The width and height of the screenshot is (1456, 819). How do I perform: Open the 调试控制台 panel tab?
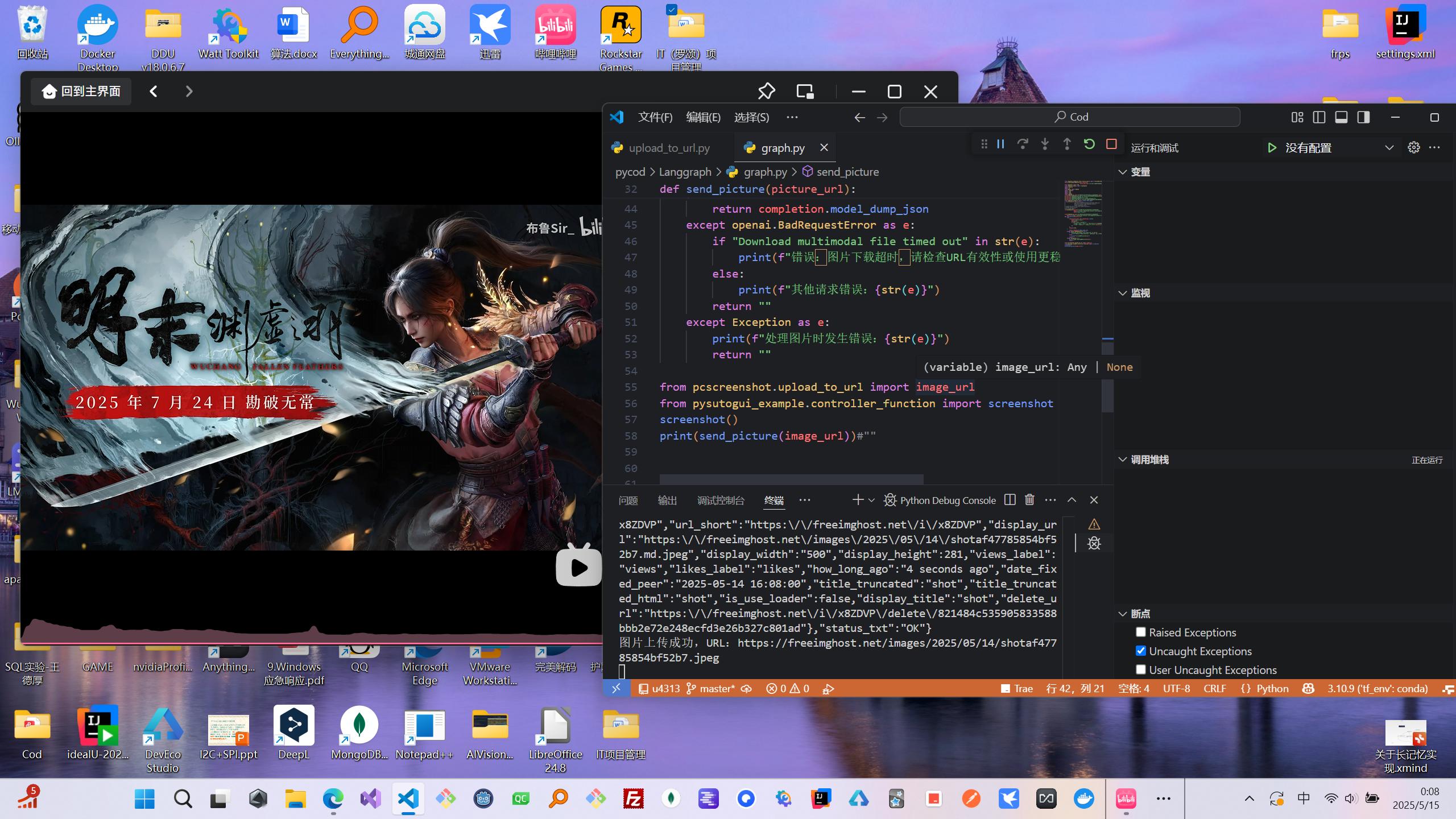click(721, 500)
